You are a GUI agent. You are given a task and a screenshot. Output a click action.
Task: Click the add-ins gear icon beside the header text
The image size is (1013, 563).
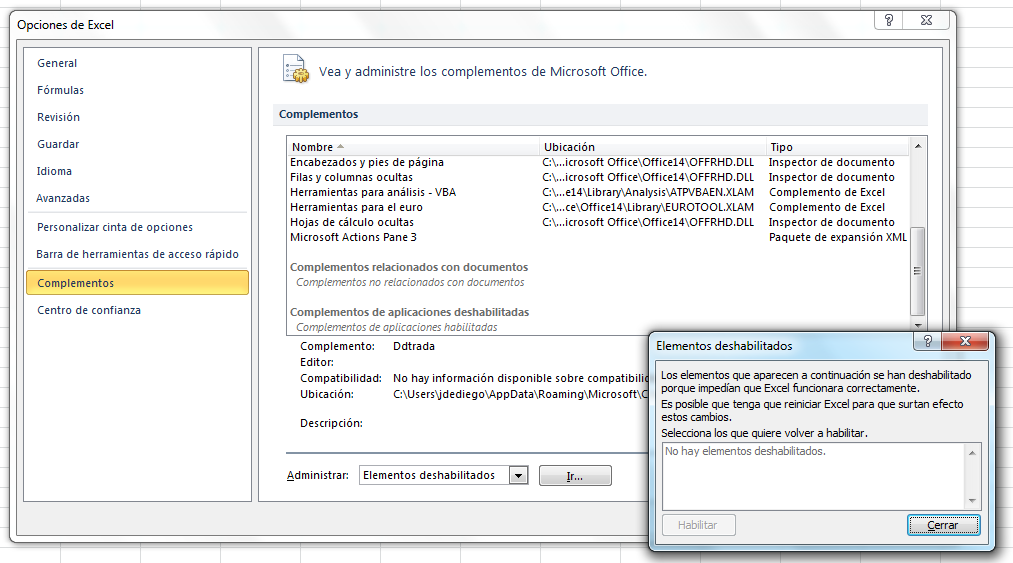(x=295, y=70)
